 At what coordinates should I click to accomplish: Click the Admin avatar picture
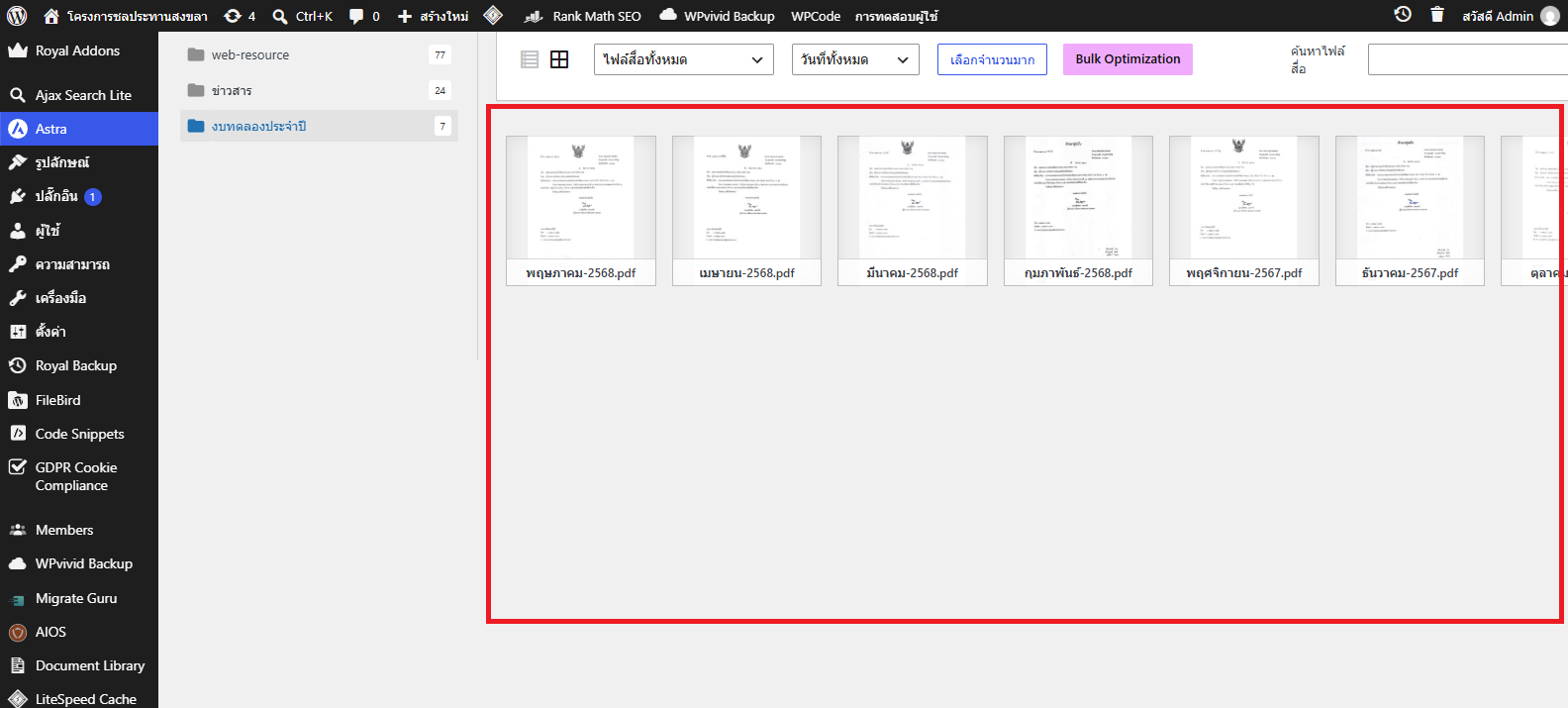1550,16
